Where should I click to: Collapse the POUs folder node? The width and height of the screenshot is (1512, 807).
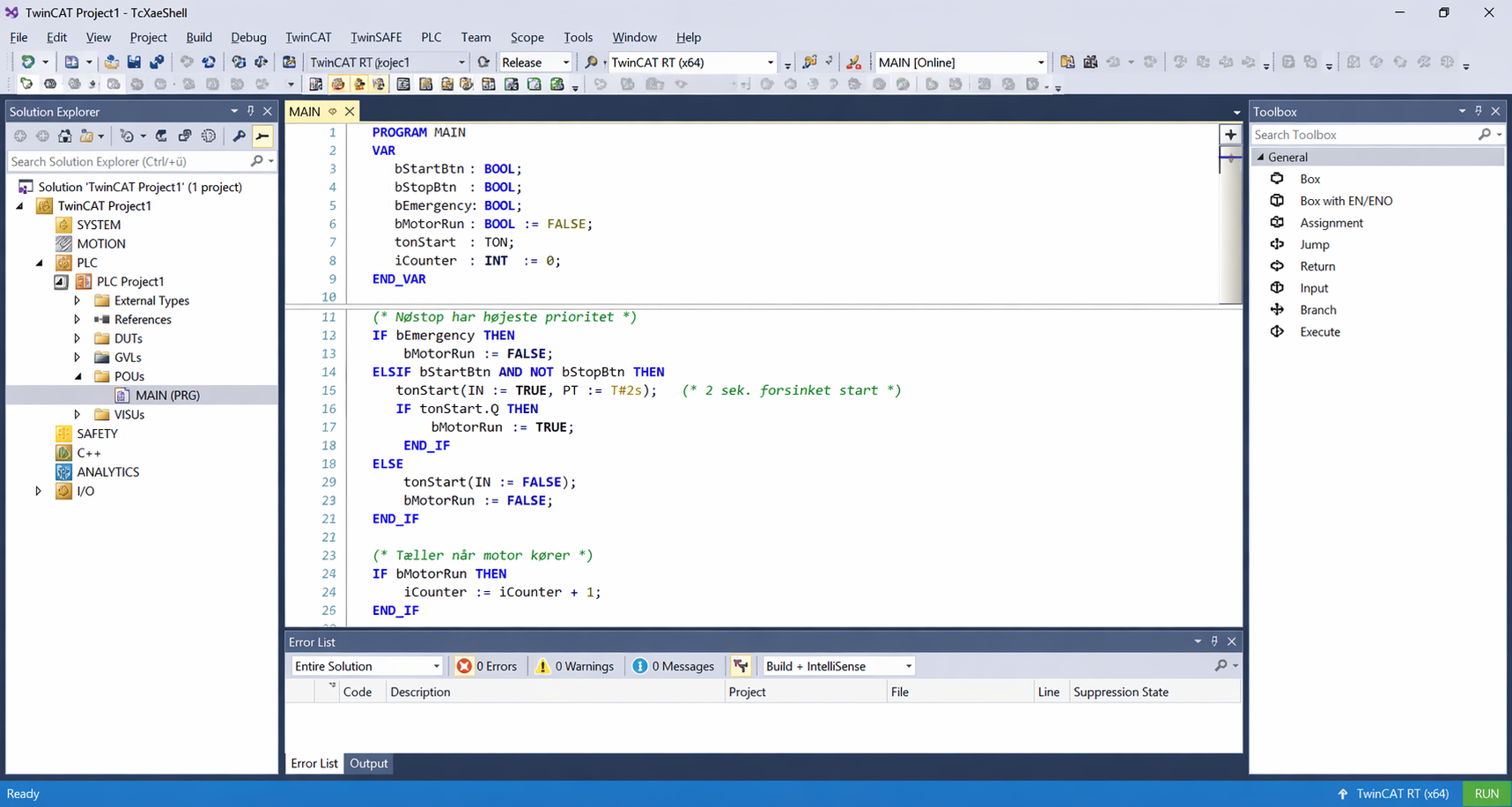77,376
